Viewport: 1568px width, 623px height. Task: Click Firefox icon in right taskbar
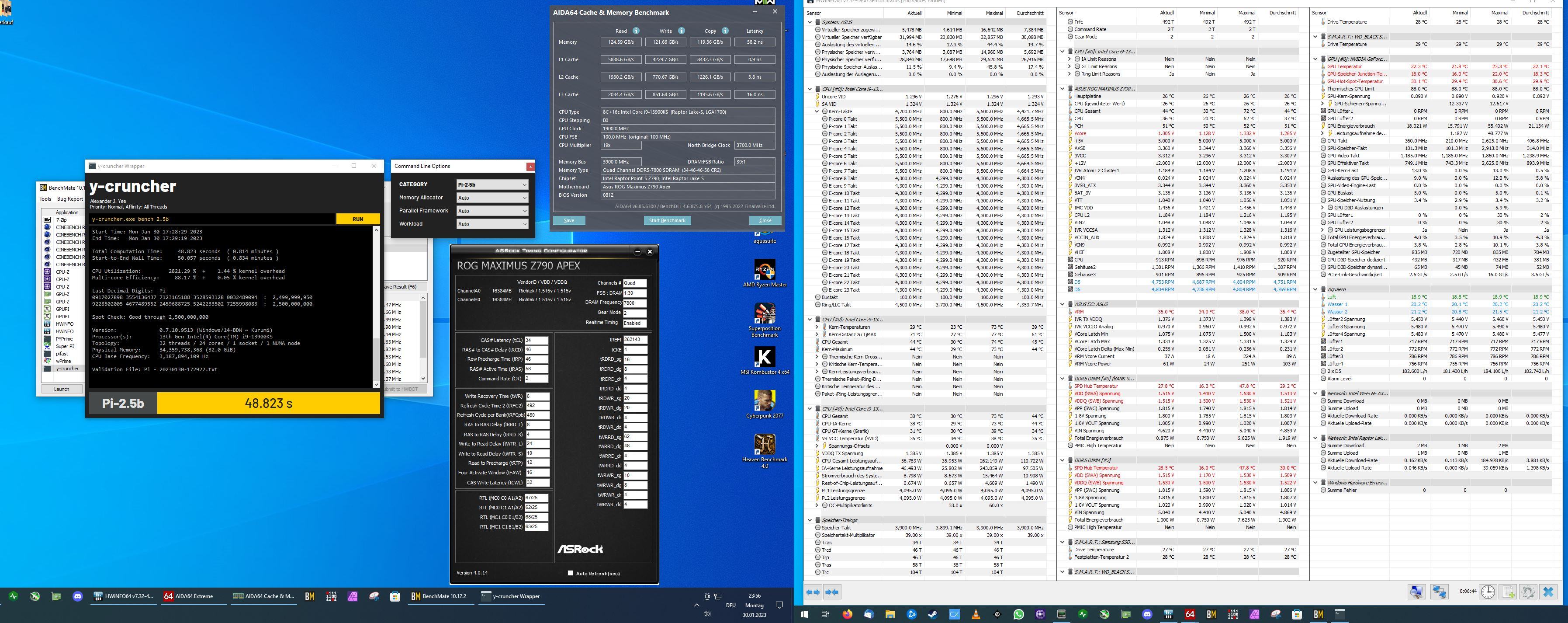pos(847,614)
